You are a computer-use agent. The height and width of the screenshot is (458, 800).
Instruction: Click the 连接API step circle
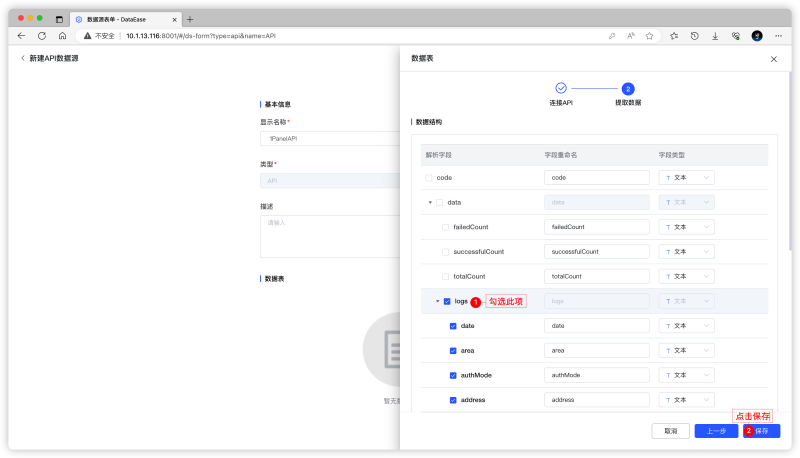point(561,88)
